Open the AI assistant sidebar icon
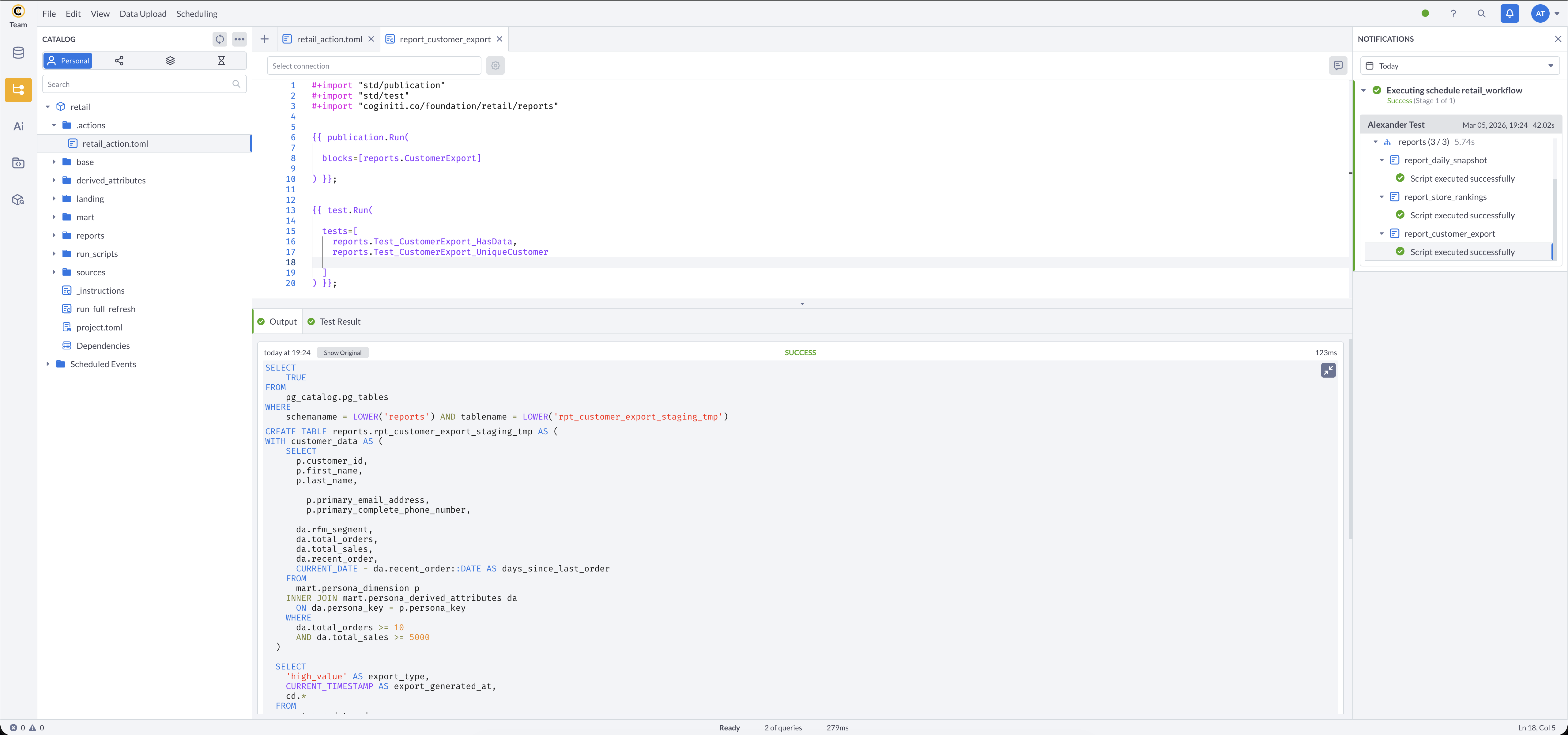 pos(18,126)
